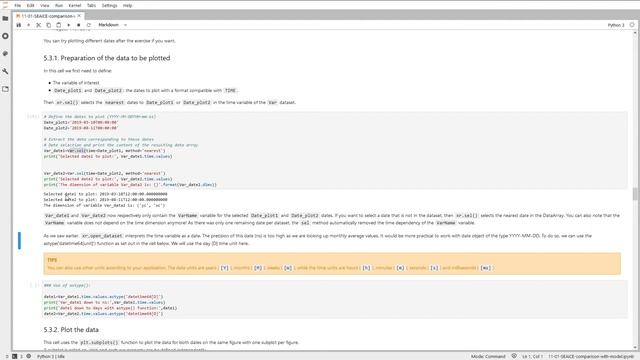
Task: Save the notebook with the toolbar icon
Action: 19,25
